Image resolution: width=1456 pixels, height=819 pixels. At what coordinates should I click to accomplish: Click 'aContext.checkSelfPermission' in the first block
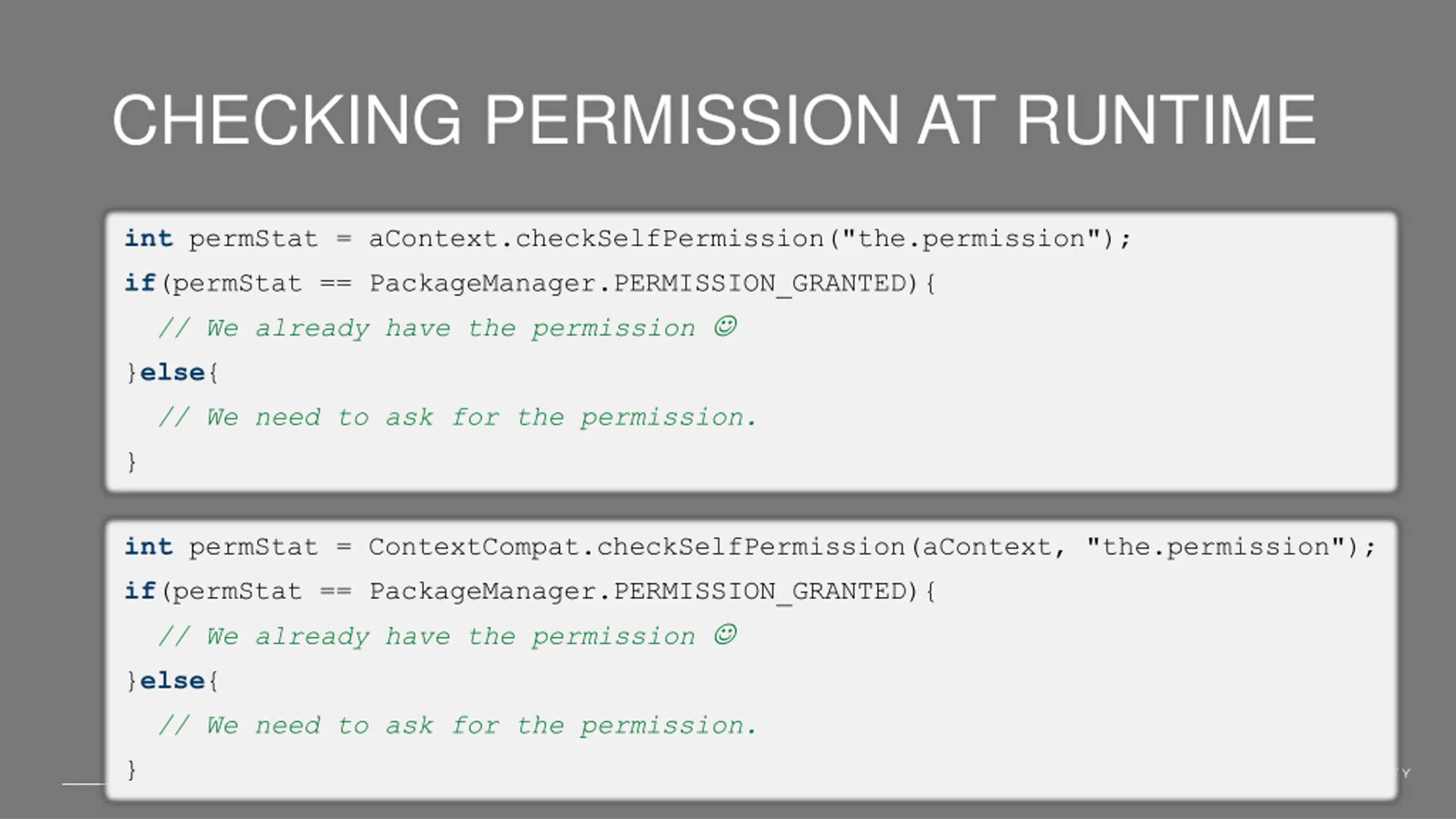point(596,238)
